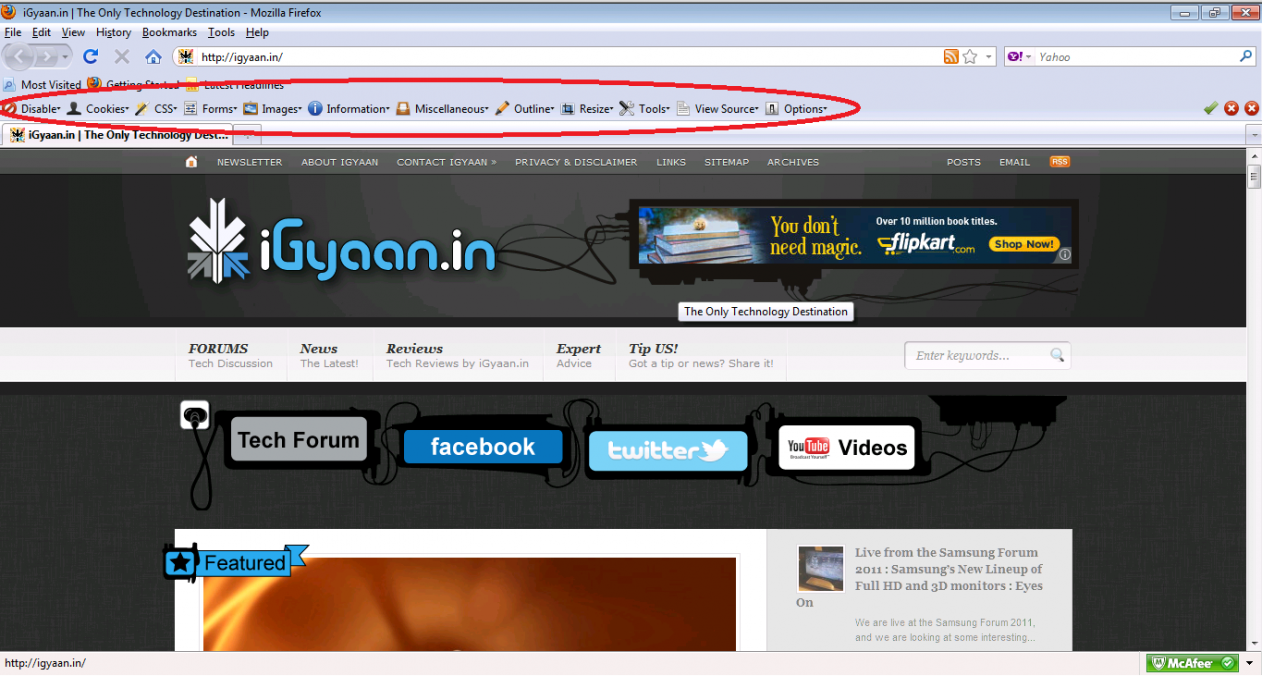Click the RSS feed icon in address bar
The height and width of the screenshot is (676, 1262).
point(951,57)
